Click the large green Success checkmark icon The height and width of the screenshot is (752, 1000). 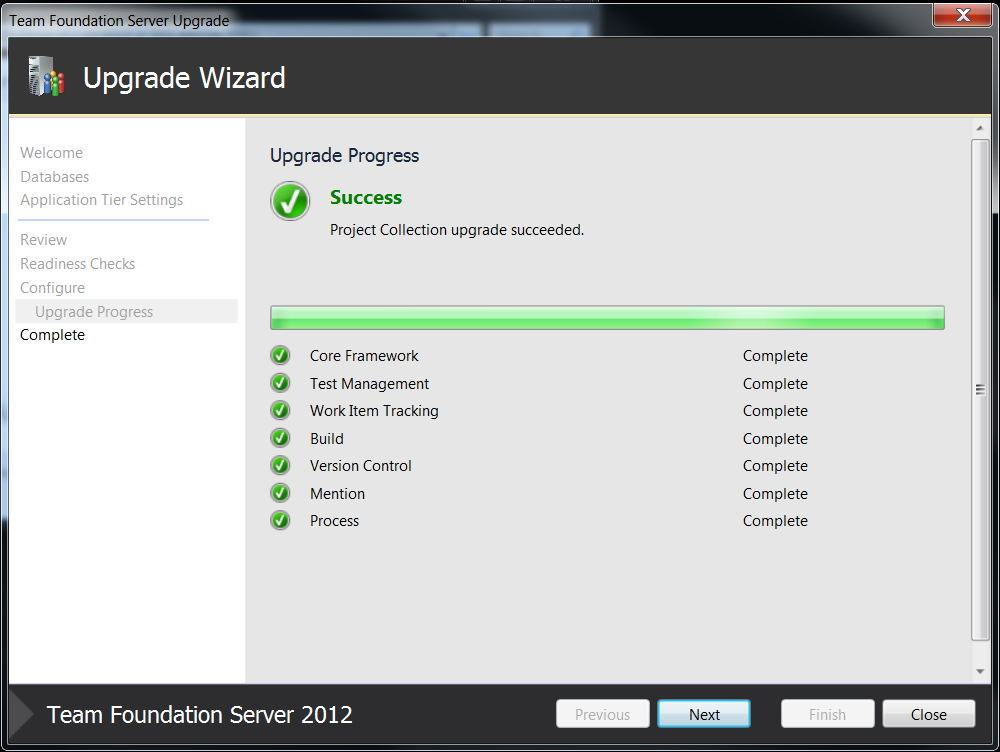pyautogui.click(x=290, y=201)
